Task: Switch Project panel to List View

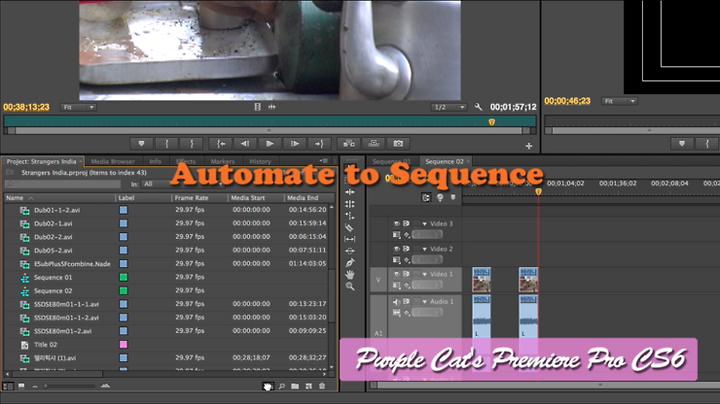Action: (8, 386)
